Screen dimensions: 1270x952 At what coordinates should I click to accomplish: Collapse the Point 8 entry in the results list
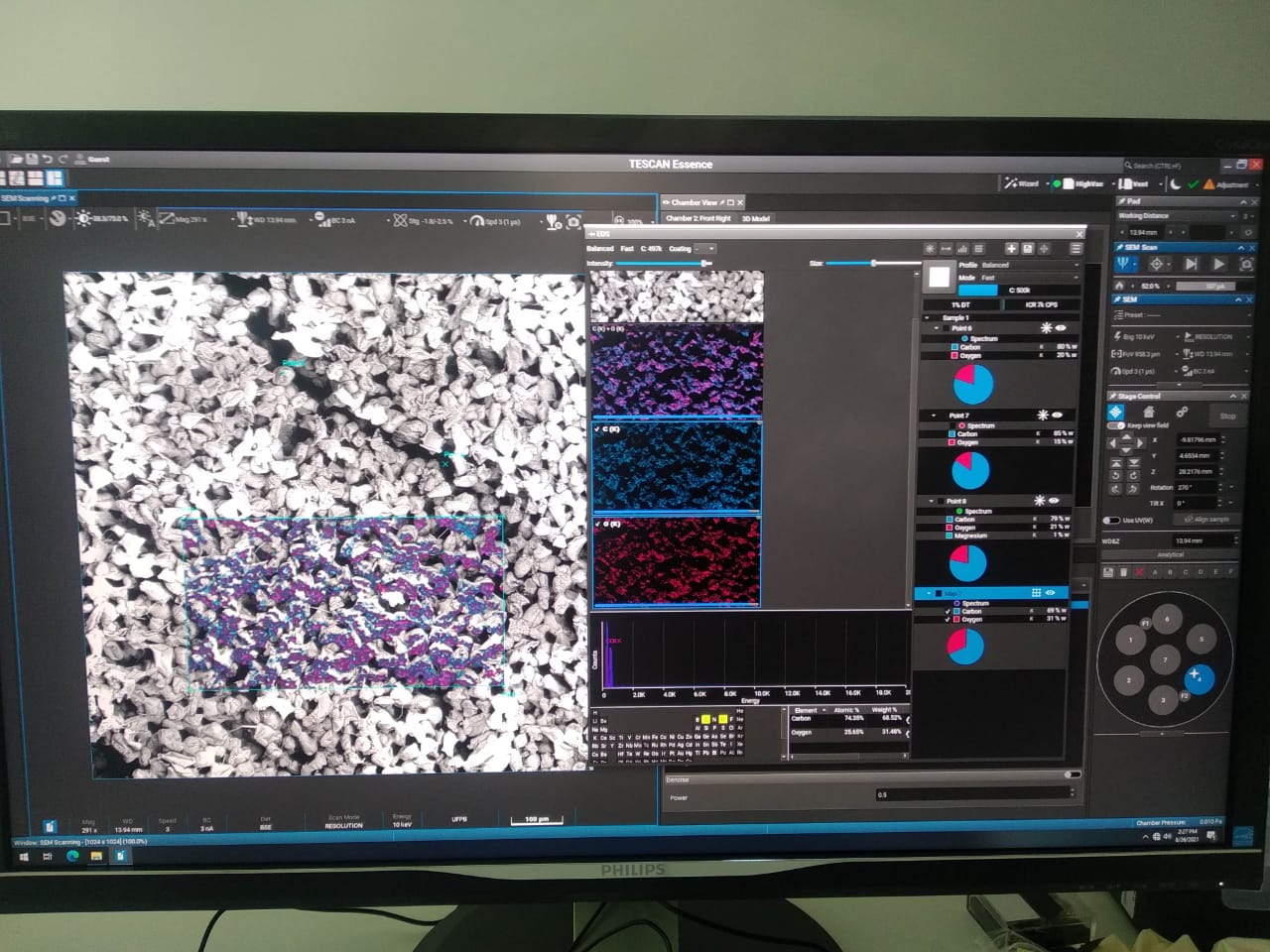click(931, 499)
